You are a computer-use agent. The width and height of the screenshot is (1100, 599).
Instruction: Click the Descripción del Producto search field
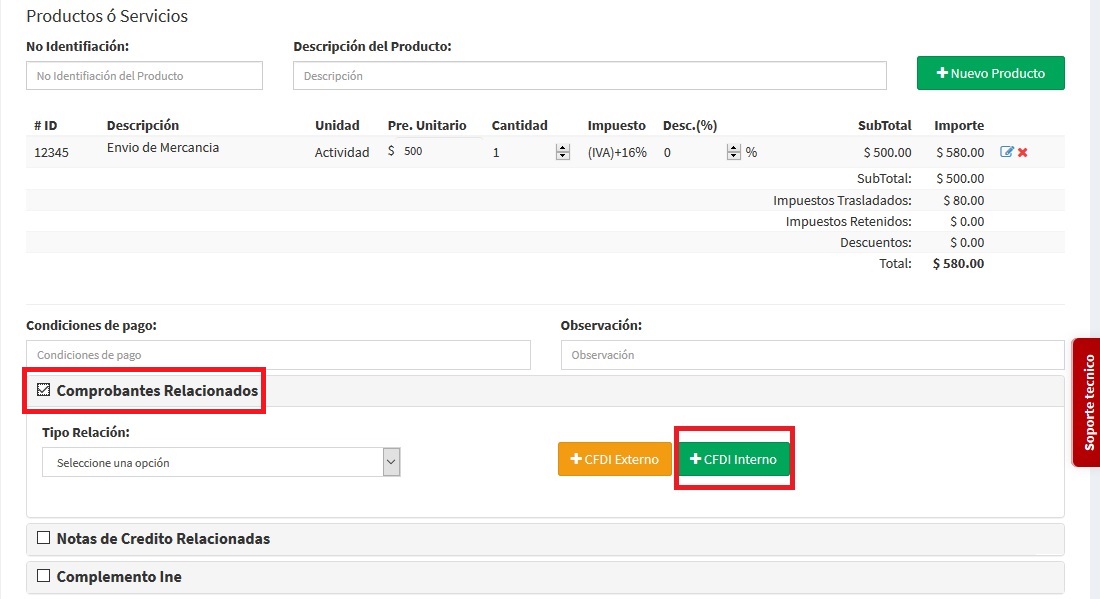pyautogui.click(x=589, y=76)
